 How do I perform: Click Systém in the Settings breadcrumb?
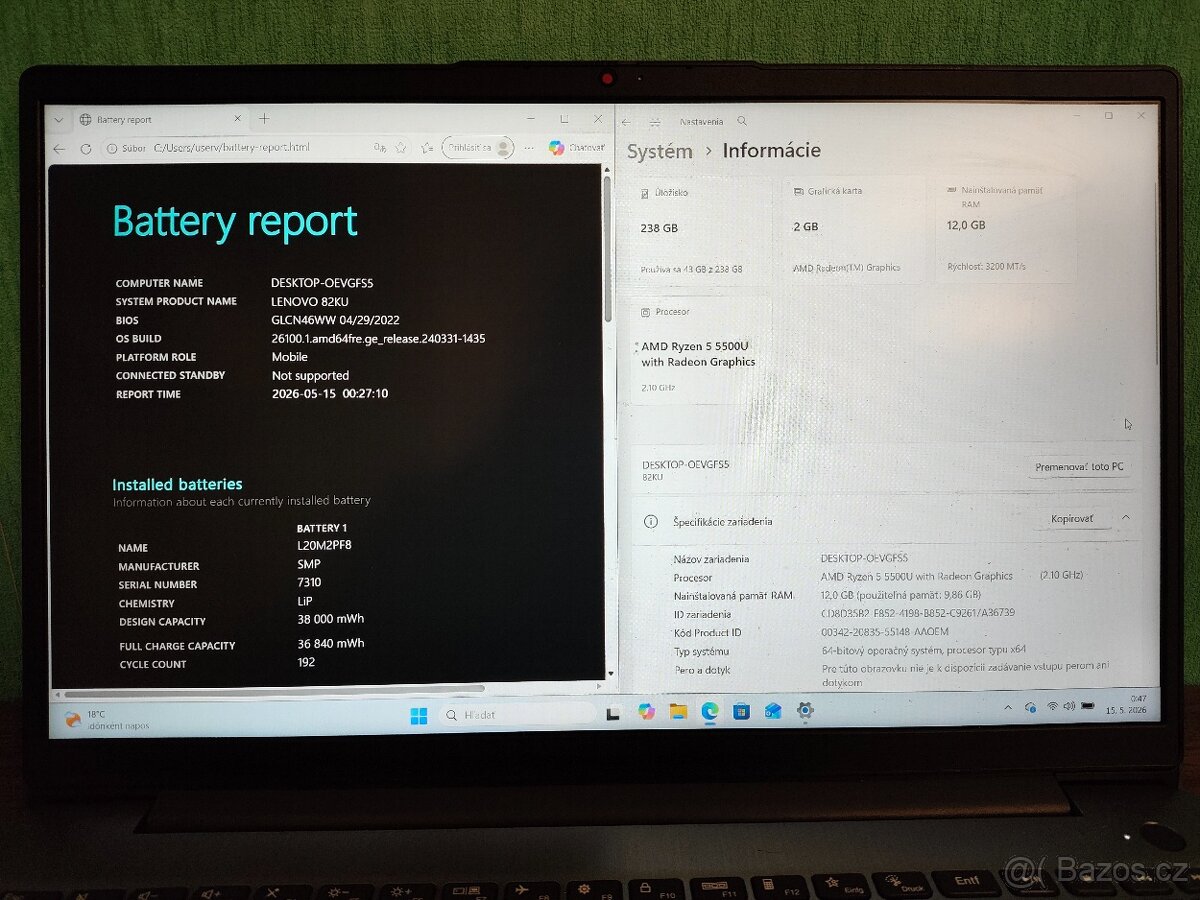tap(659, 151)
